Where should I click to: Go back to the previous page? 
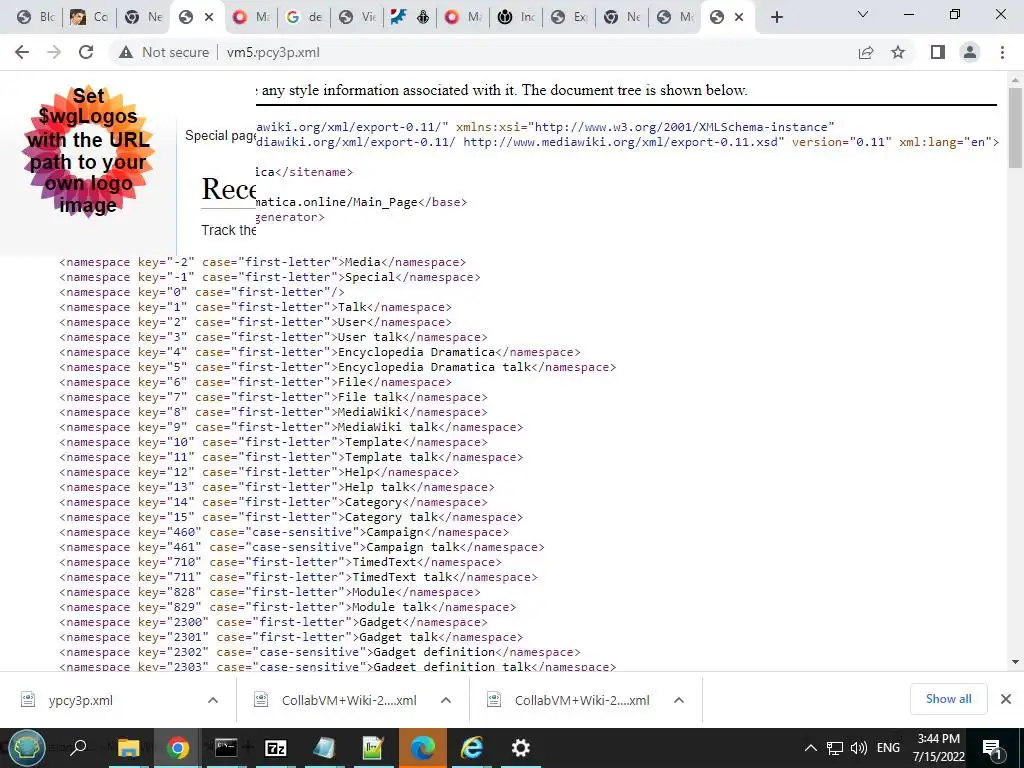click(22, 52)
